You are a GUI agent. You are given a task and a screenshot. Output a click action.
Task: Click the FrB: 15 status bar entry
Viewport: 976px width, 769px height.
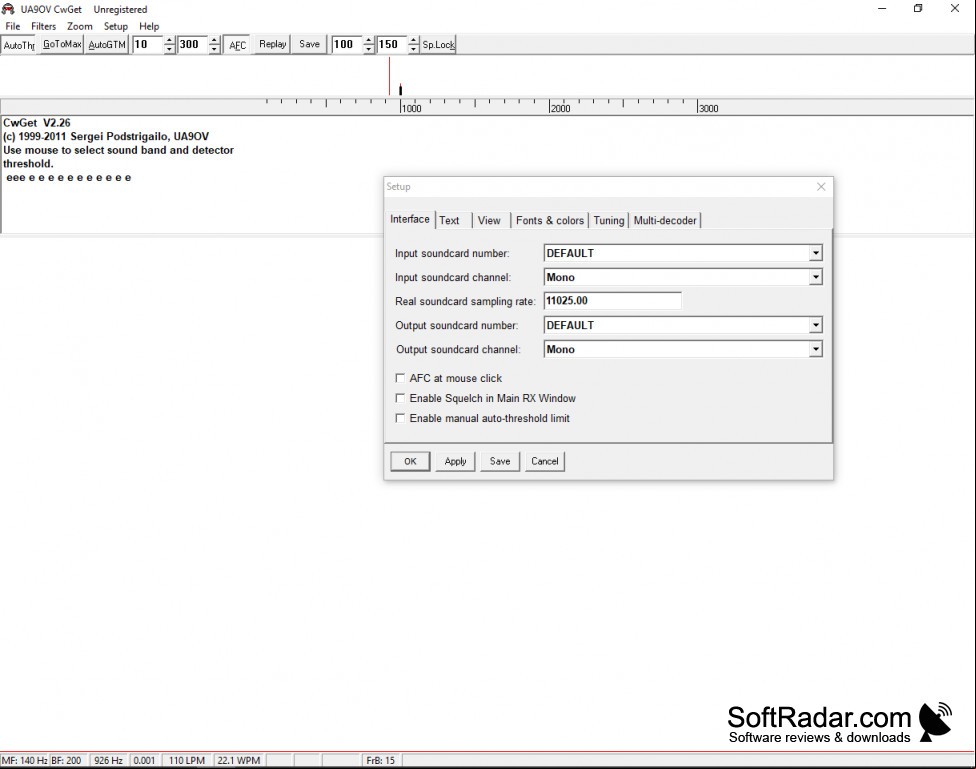tap(380, 760)
